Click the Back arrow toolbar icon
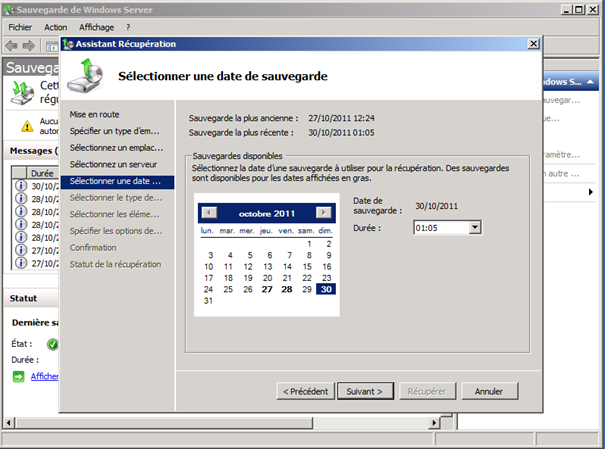Image resolution: width=605 pixels, height=449 pixels. (12, 46)
